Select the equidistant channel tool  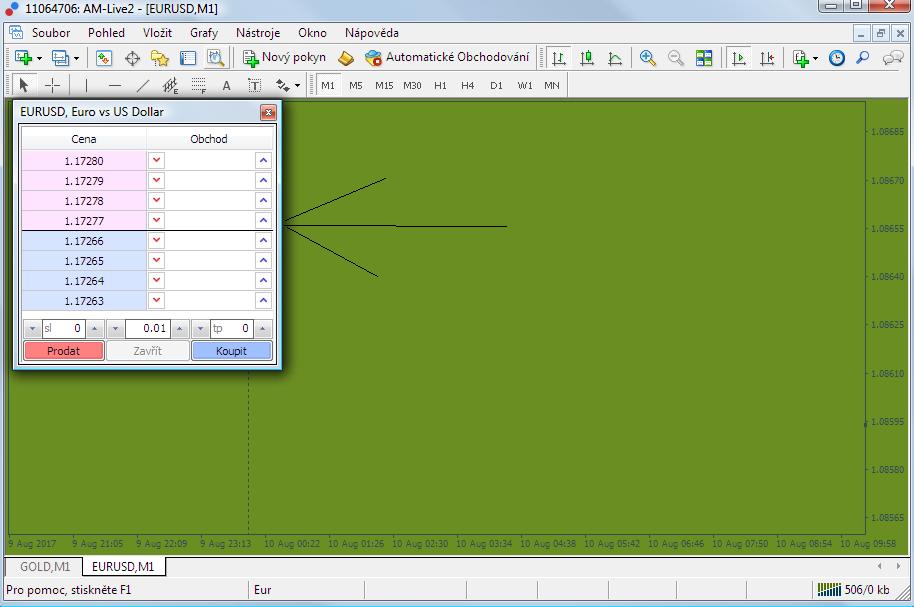point(171,86)
